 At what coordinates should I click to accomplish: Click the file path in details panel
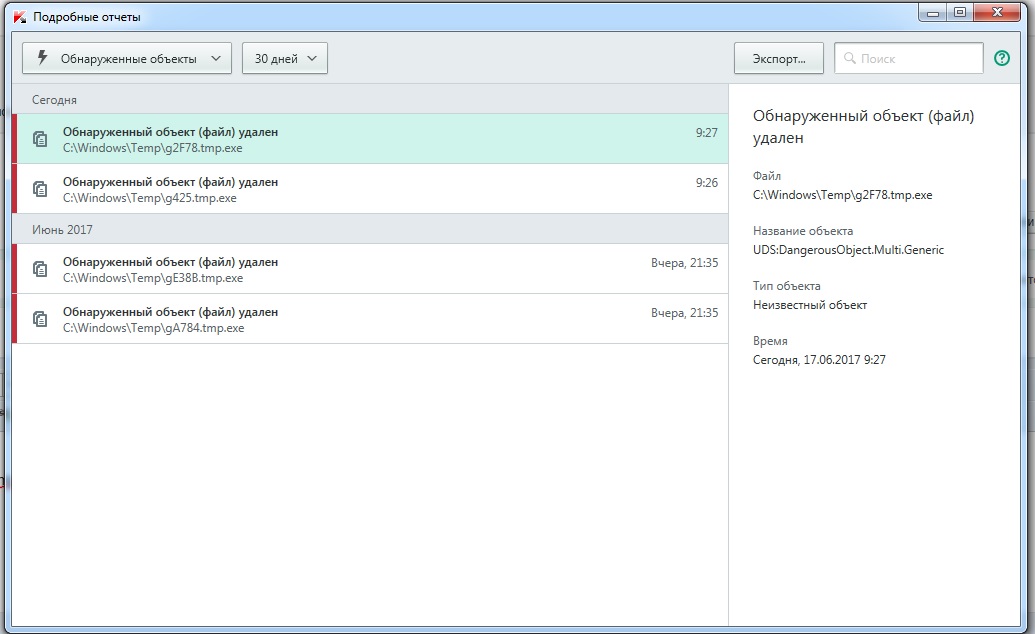(842, 195)
